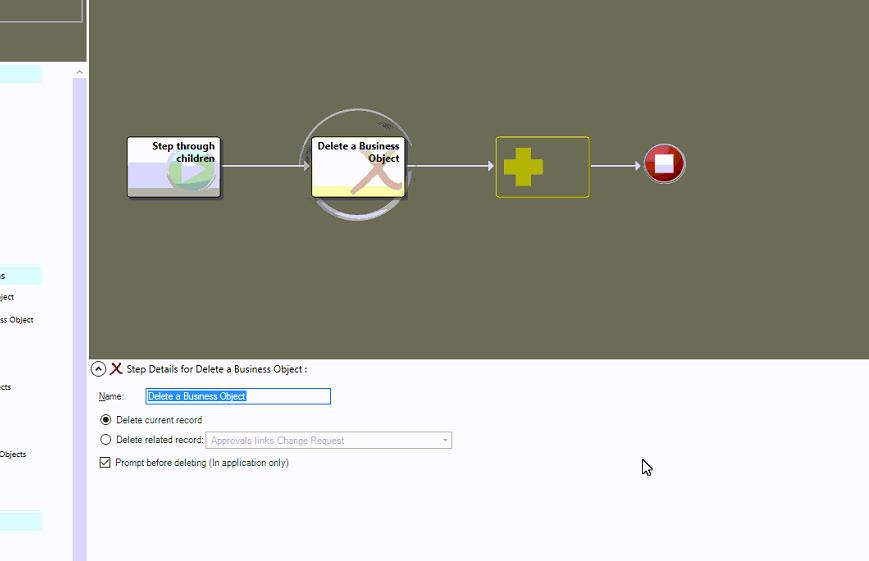Screen dimensions: 869x561
Task: Click dropdown arrow of Approvals links combo
Action: (x=444, y=441)
